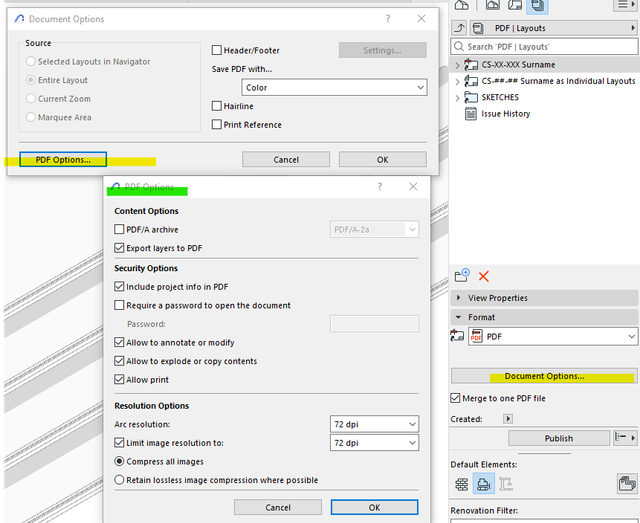The height and width of the screenshot is (523, 640).
Task: Enable Require a password to open document
Action: coord(119,305)
